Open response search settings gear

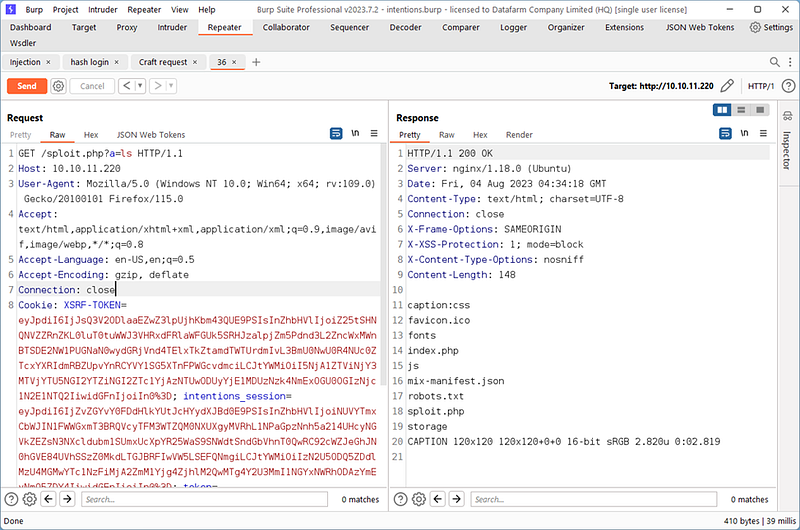(x=419, y=499)
